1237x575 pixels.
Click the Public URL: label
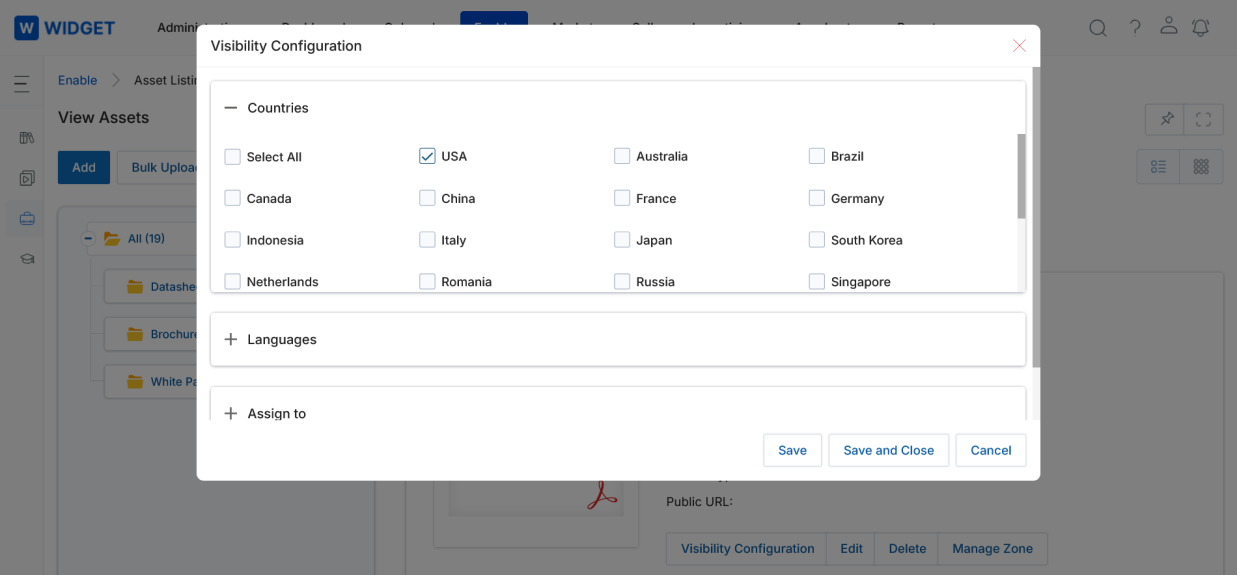point(699,501)
